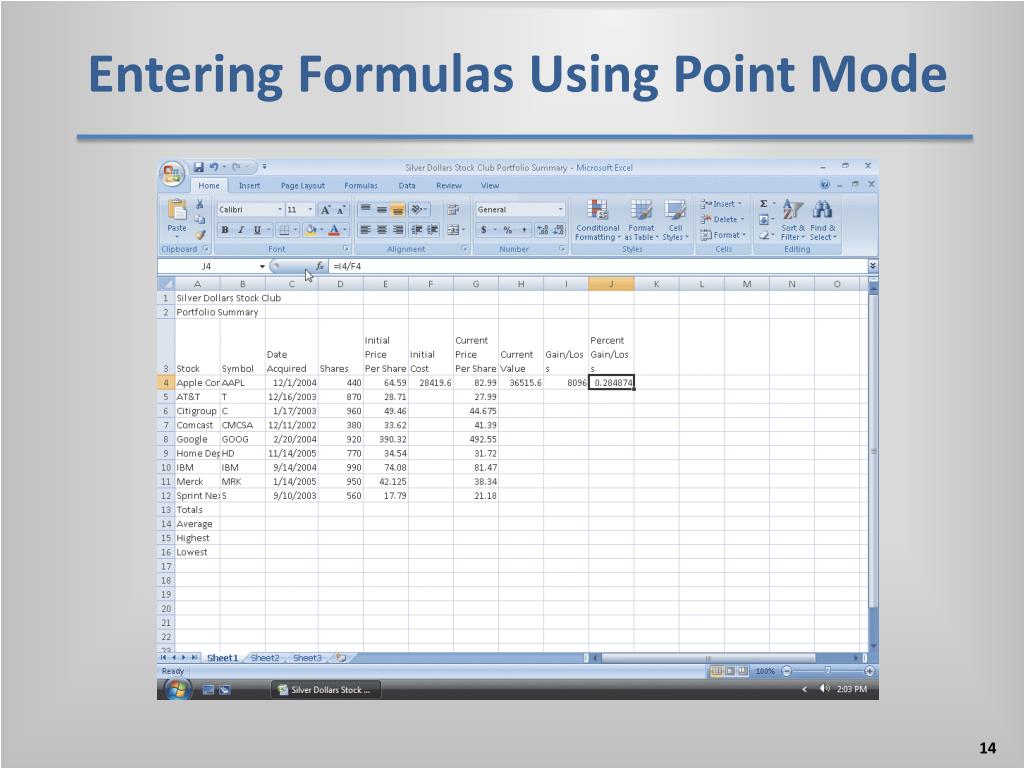The image size is (1024, 768).
Task: Open the General number format dropdown
Action: (560, 210)
